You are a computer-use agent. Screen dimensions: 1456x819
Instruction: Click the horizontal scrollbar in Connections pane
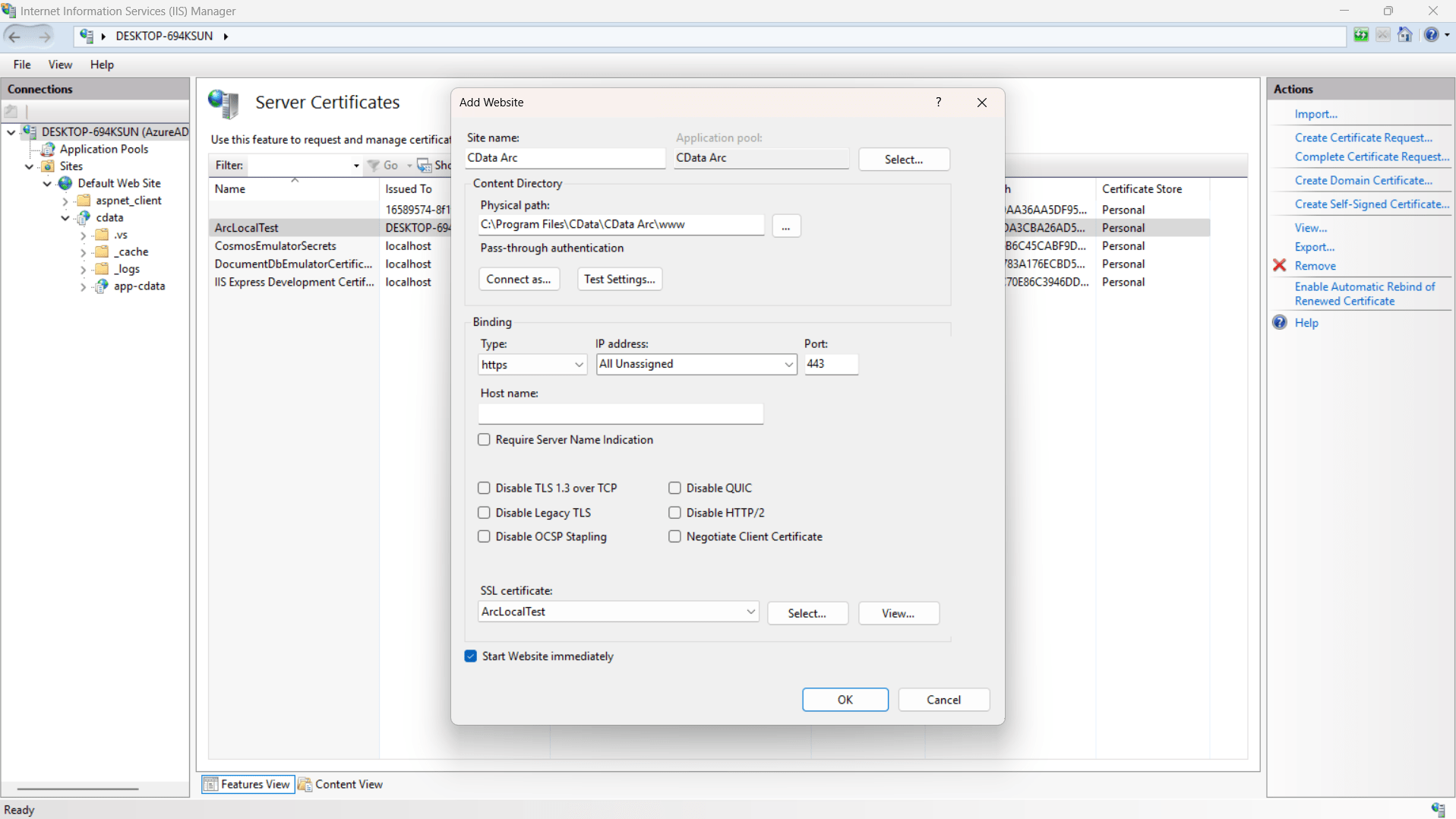coord(77,789)
